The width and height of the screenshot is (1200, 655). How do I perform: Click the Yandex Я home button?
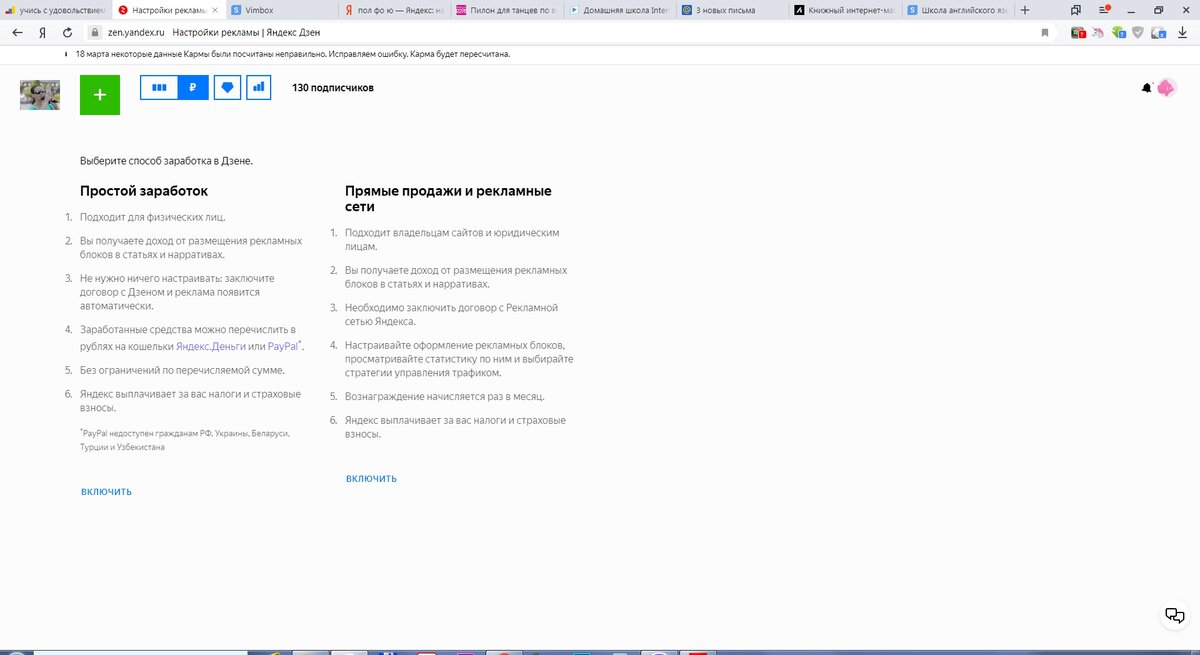42,32
